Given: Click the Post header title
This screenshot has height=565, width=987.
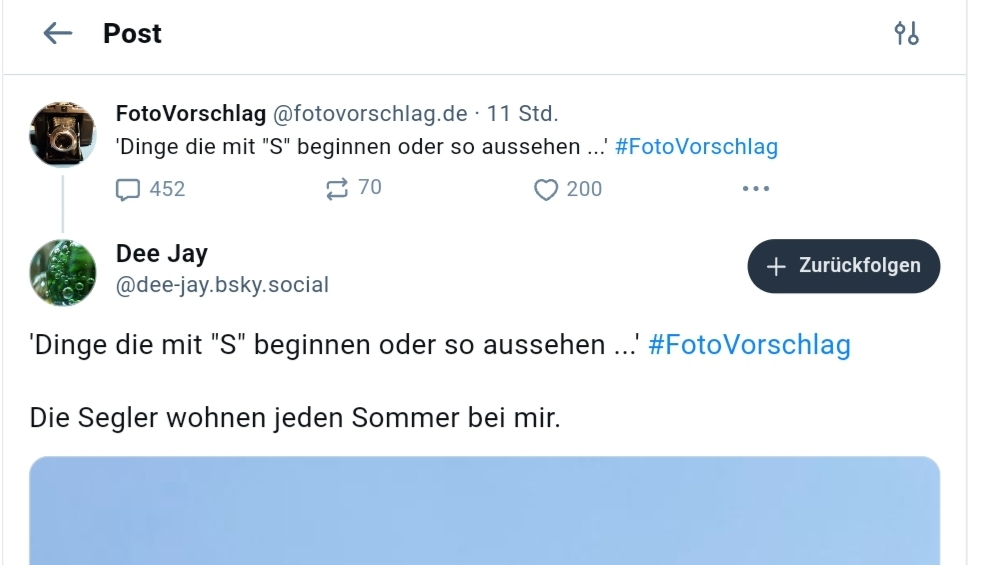Looking at the screenshot, I should pyautogui.click(x=132, y=33).
